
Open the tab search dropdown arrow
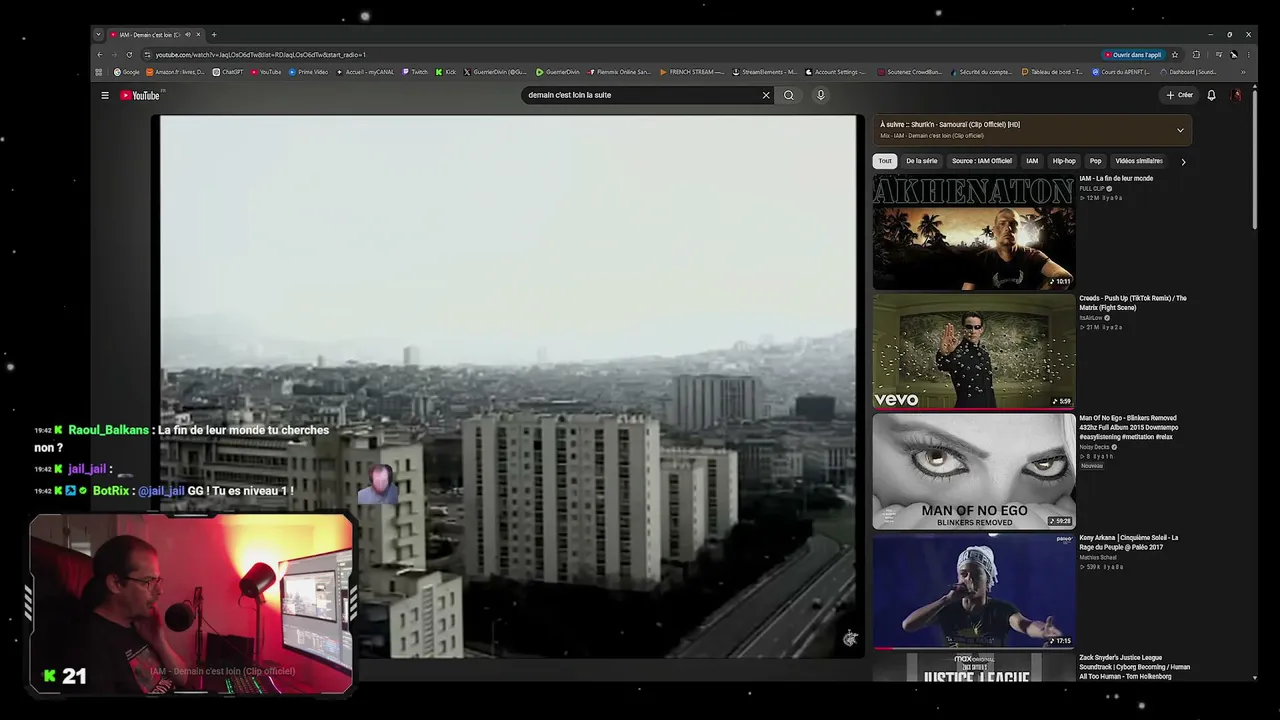(x=99, y=35)
